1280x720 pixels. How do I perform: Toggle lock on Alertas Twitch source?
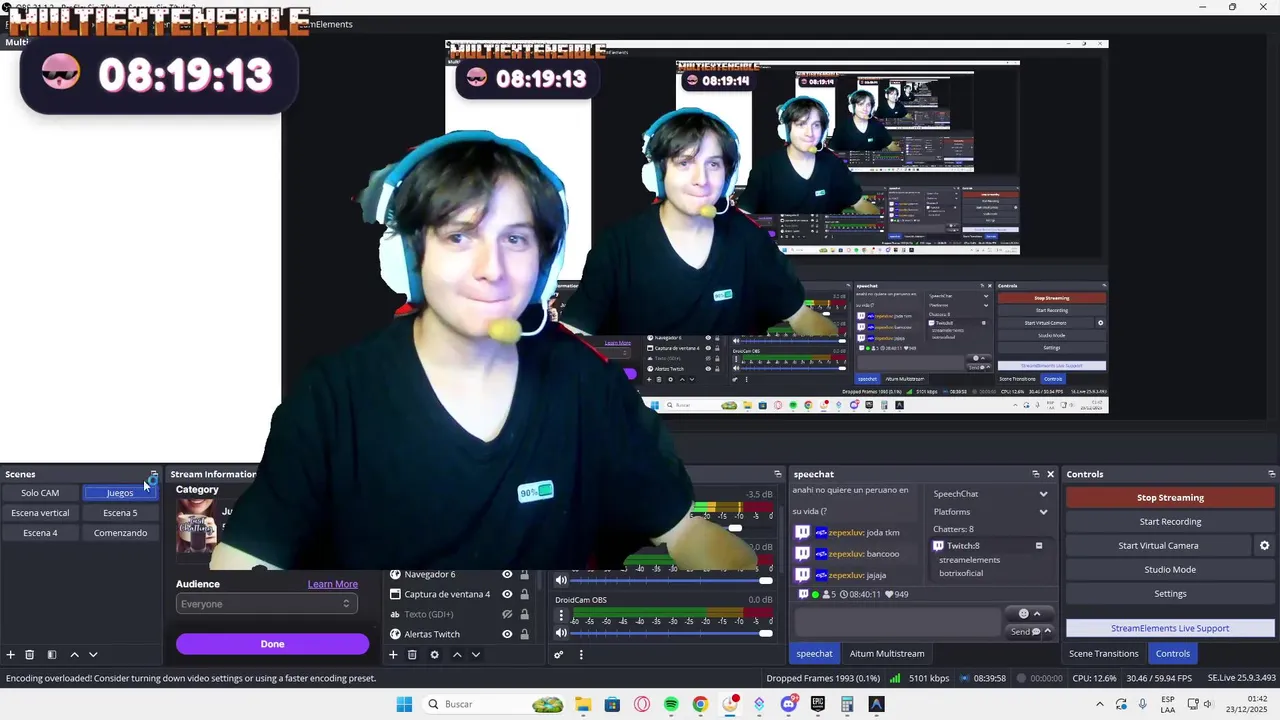[524, 634]
